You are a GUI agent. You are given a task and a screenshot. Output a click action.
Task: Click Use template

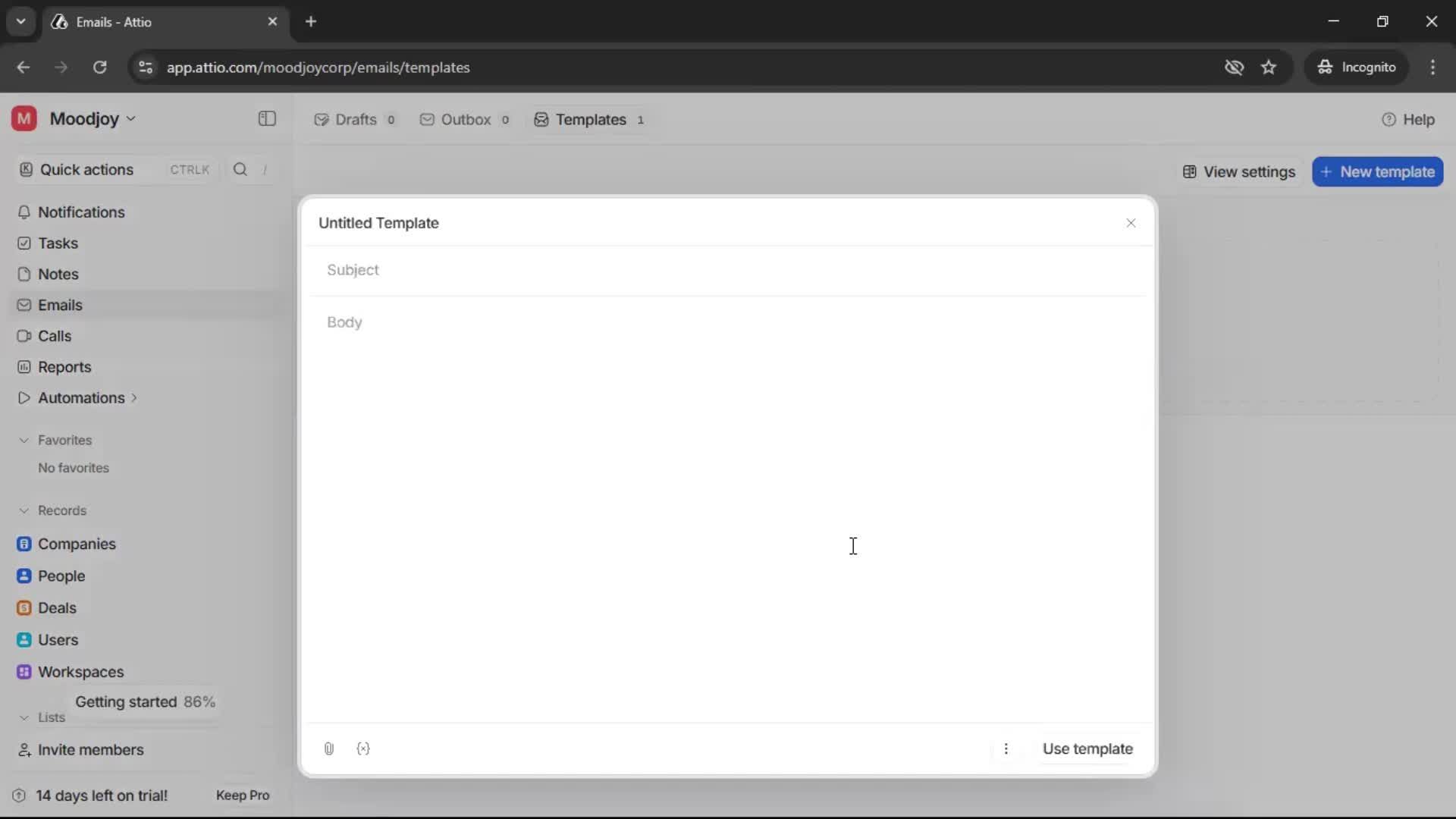click(1087, 749)
